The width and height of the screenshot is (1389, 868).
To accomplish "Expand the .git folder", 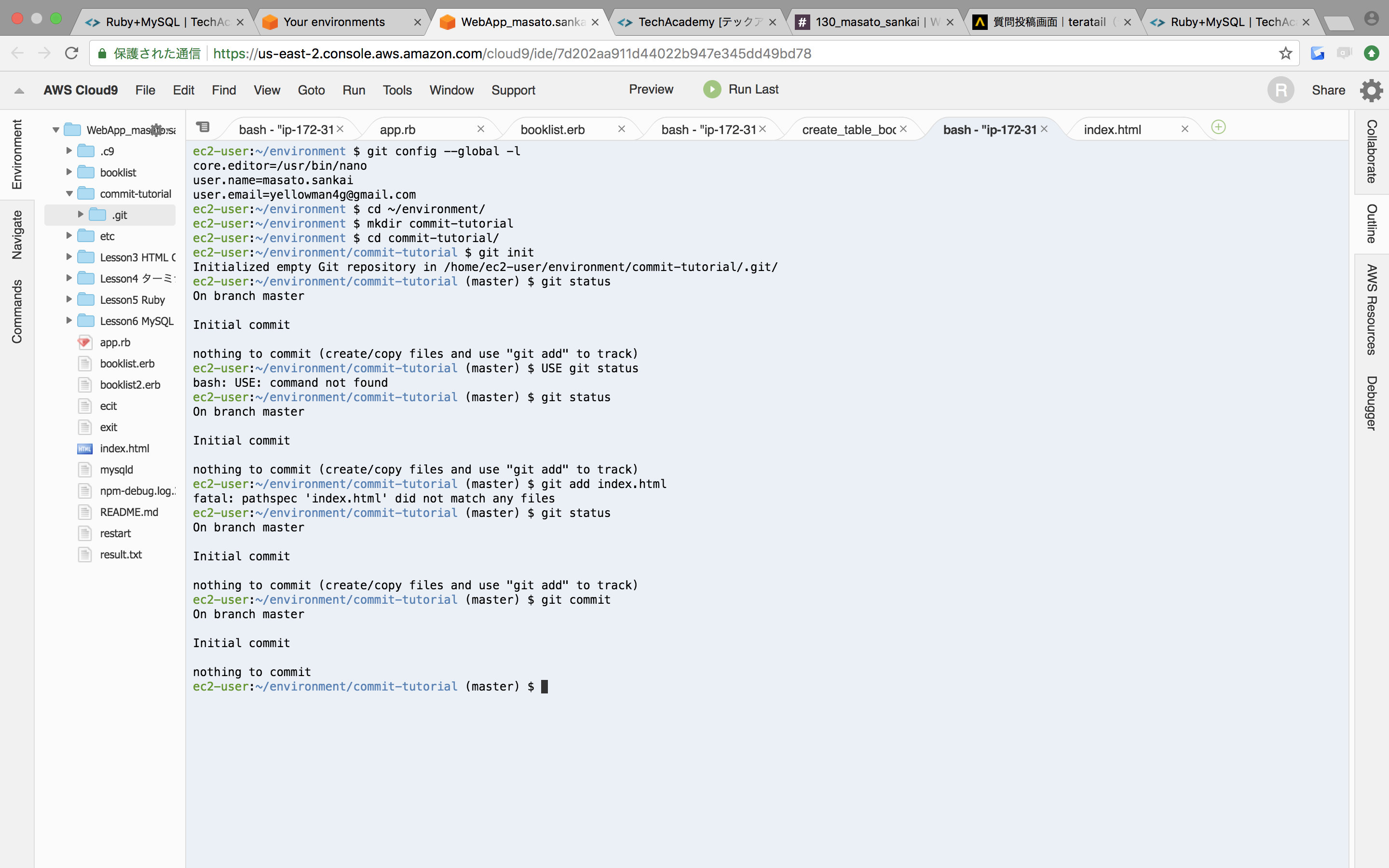I will tap(81, 215).
